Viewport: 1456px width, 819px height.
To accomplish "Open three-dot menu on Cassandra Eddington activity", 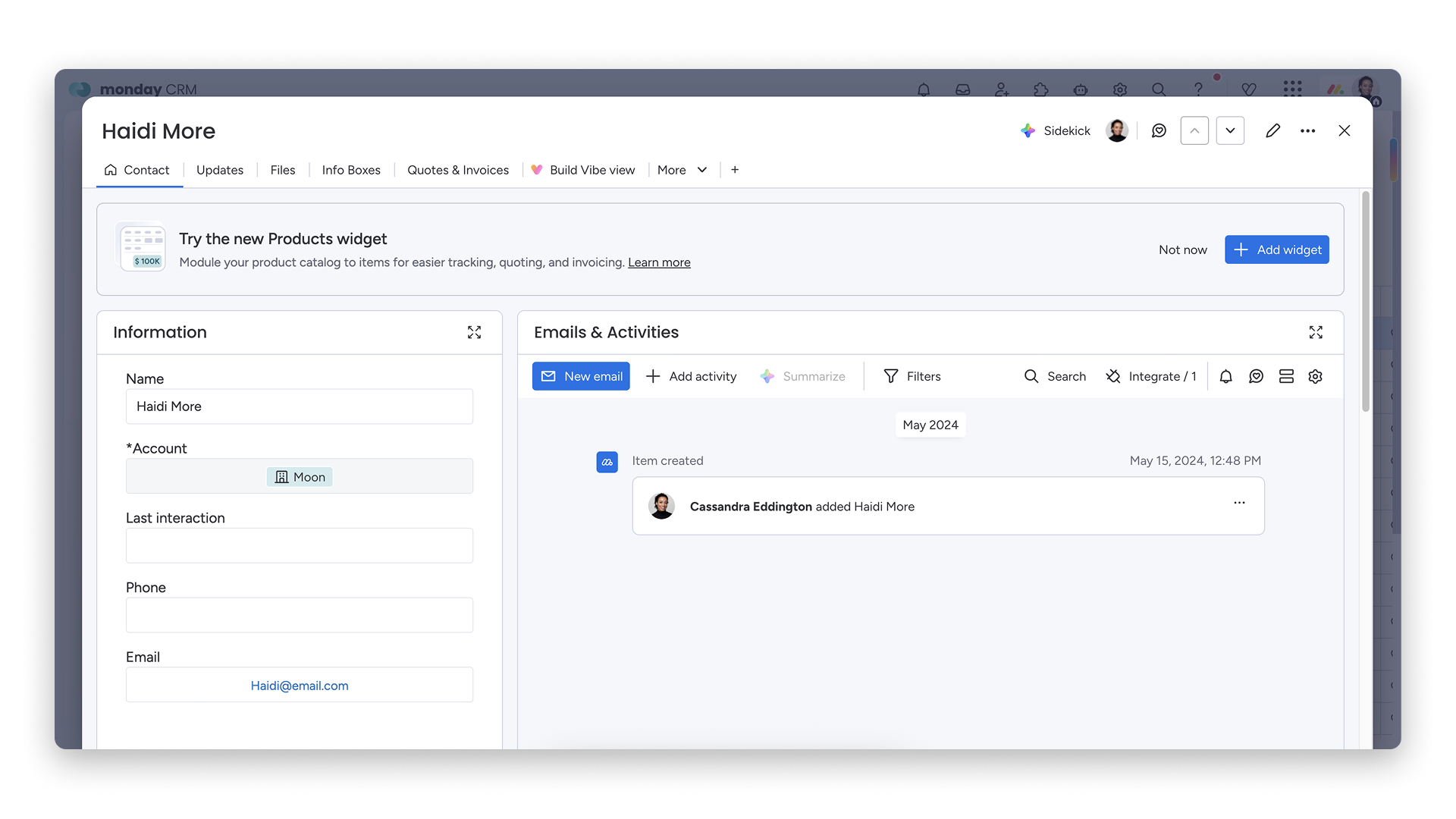I will pos(1239,503).
